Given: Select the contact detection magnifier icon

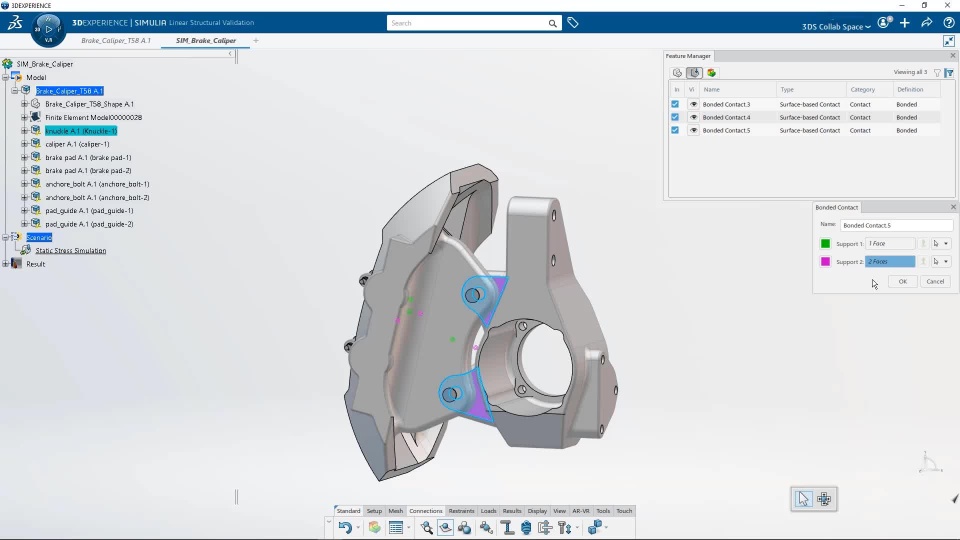Looking at the screenshot, I should (427, 527).
